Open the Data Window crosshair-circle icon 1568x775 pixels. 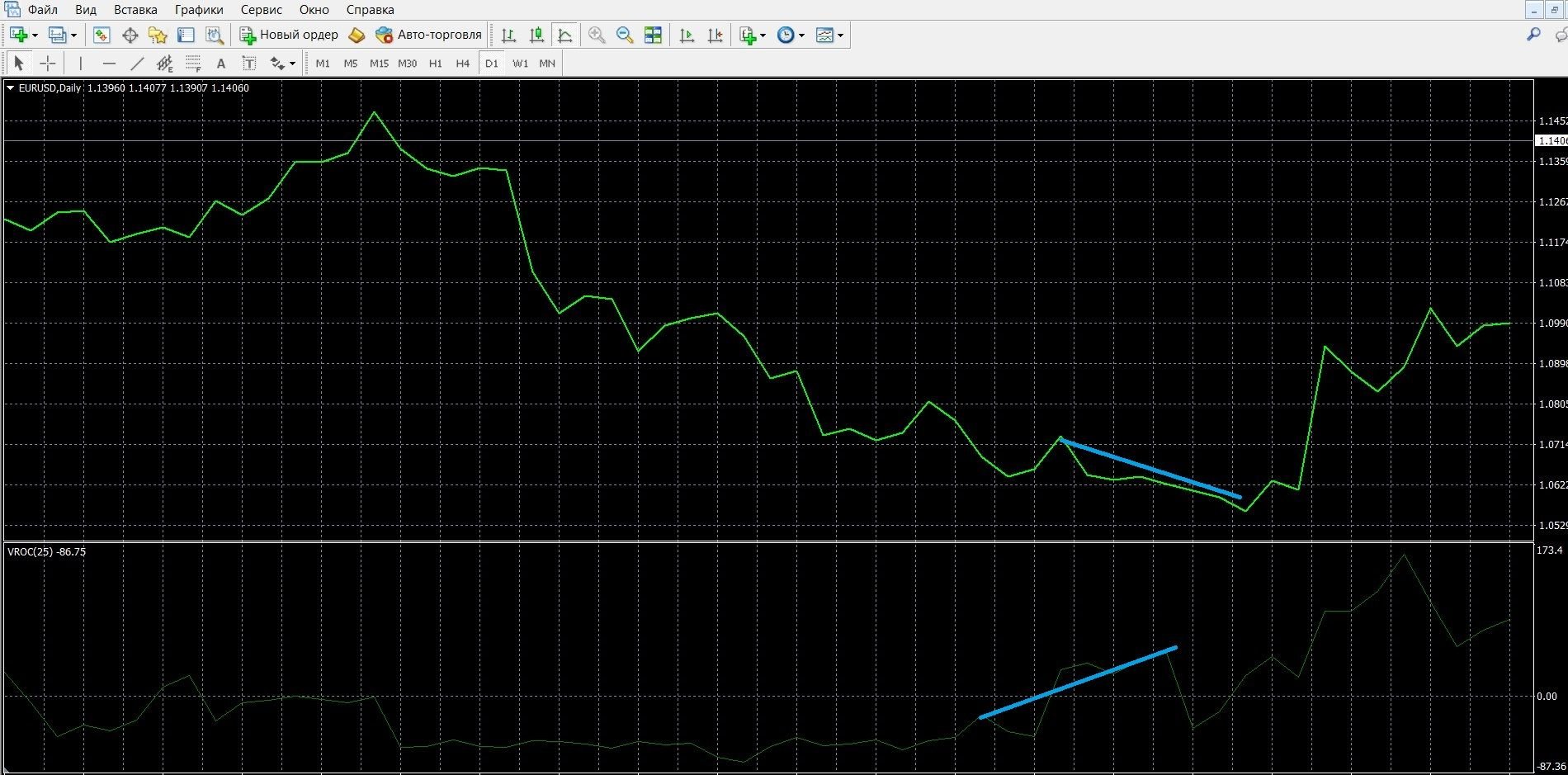coord(130,35)
